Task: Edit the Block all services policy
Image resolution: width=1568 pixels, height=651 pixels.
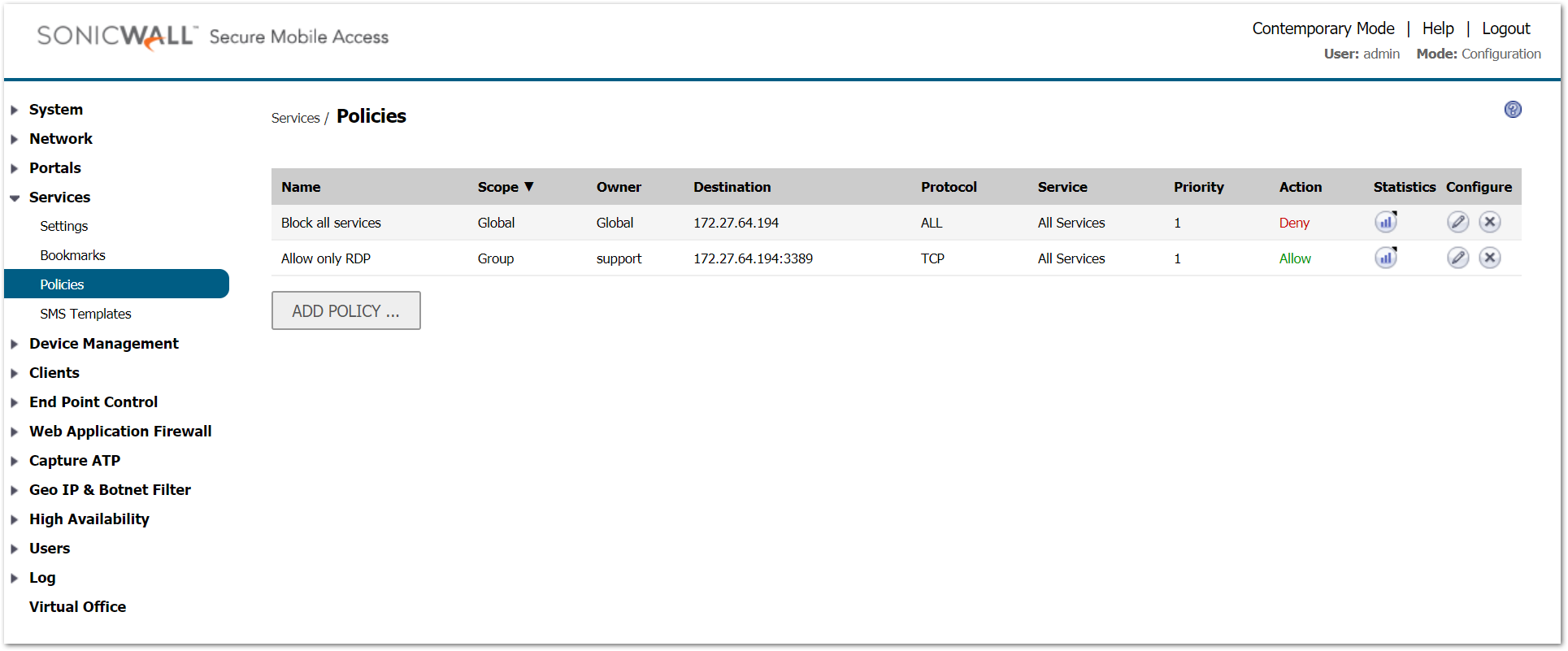Action: pyautogui.click(x=1458, y=222)
